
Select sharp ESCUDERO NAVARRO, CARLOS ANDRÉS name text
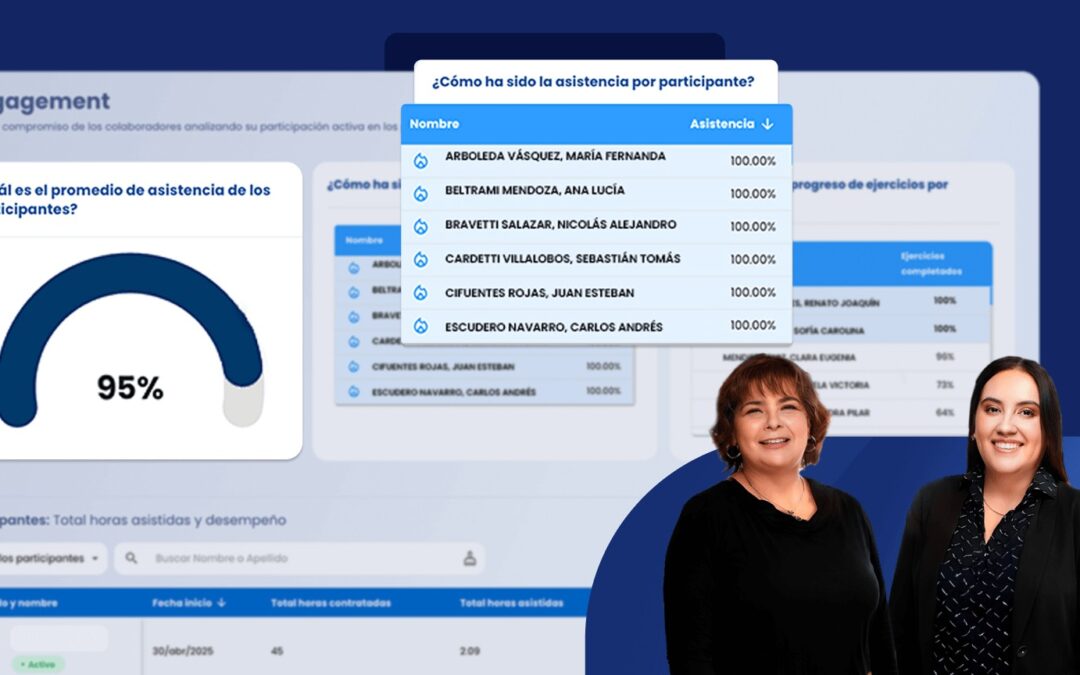click(554, 327)
